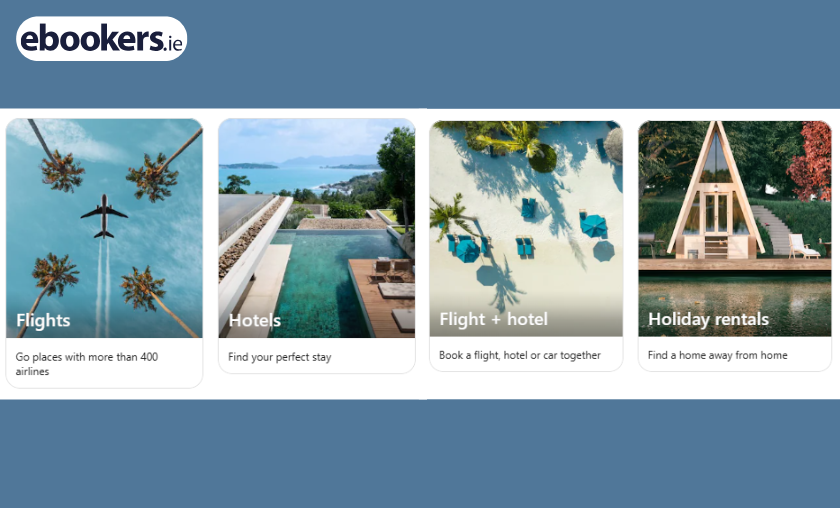Open the Holiday rentals card heading
Viewport: 840px width, 508px height.
[708, 319]
